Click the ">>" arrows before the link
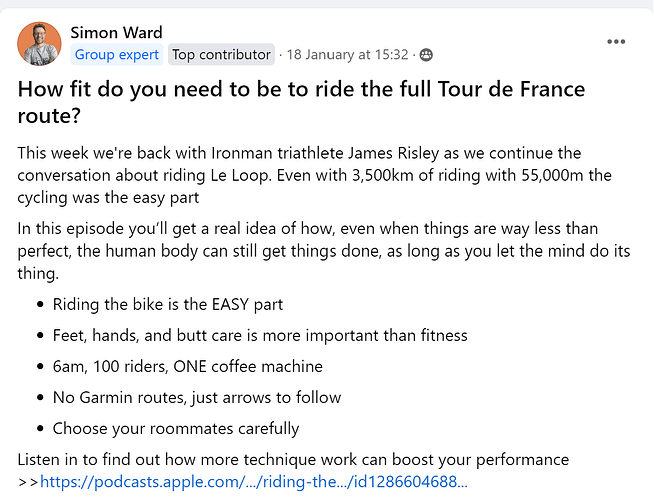This screenshot has height=500, width=654. (x=28, y=482)
